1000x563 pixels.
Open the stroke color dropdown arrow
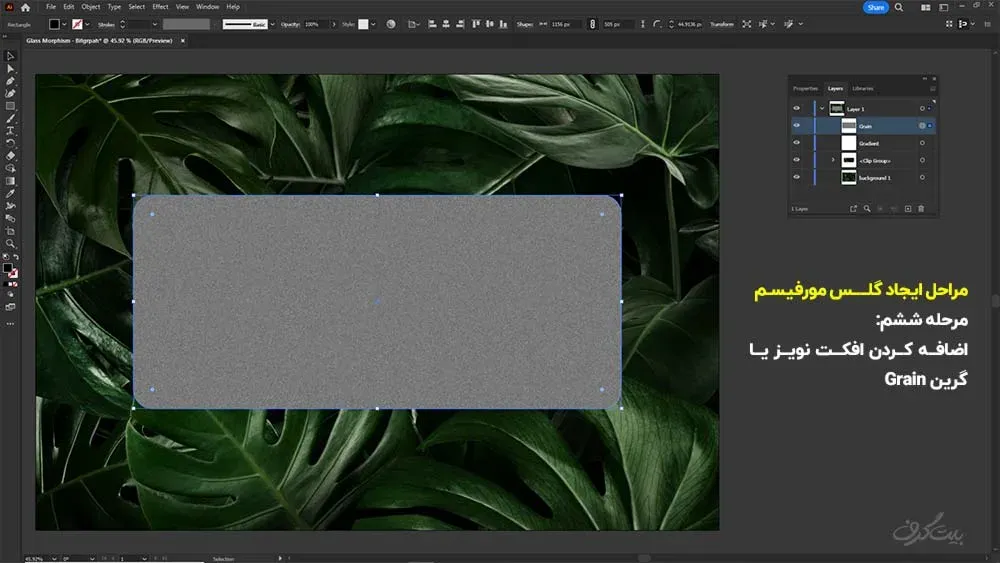tap(87, 24)
